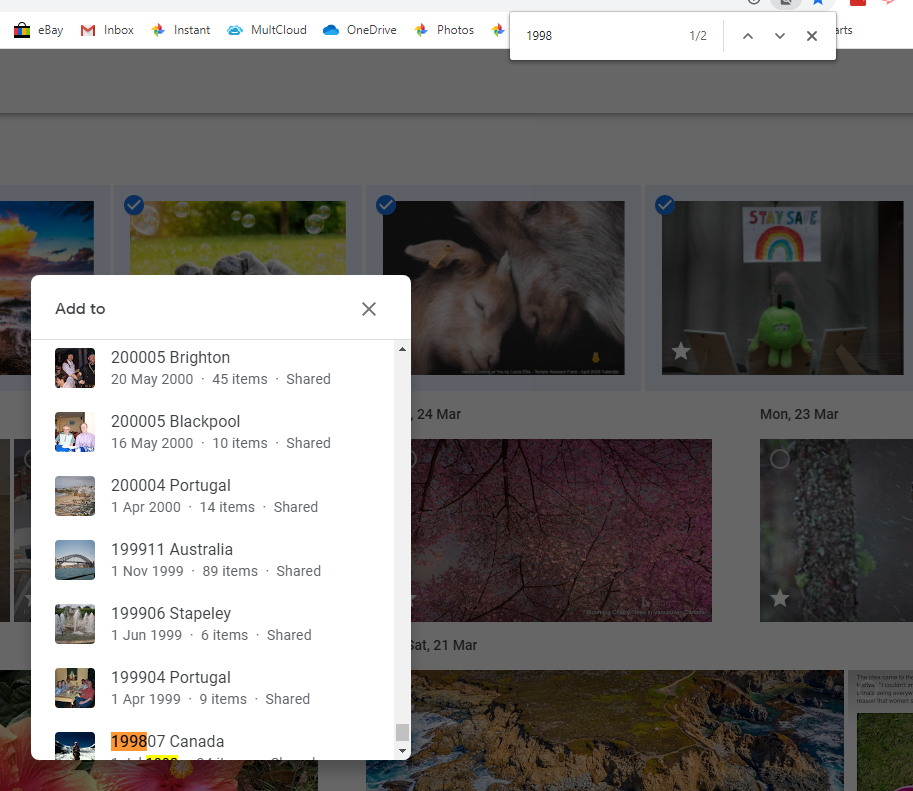This screenshot has width=913, height=791.
Task: Open the Photos bookmark
Action: pos(444,30)
